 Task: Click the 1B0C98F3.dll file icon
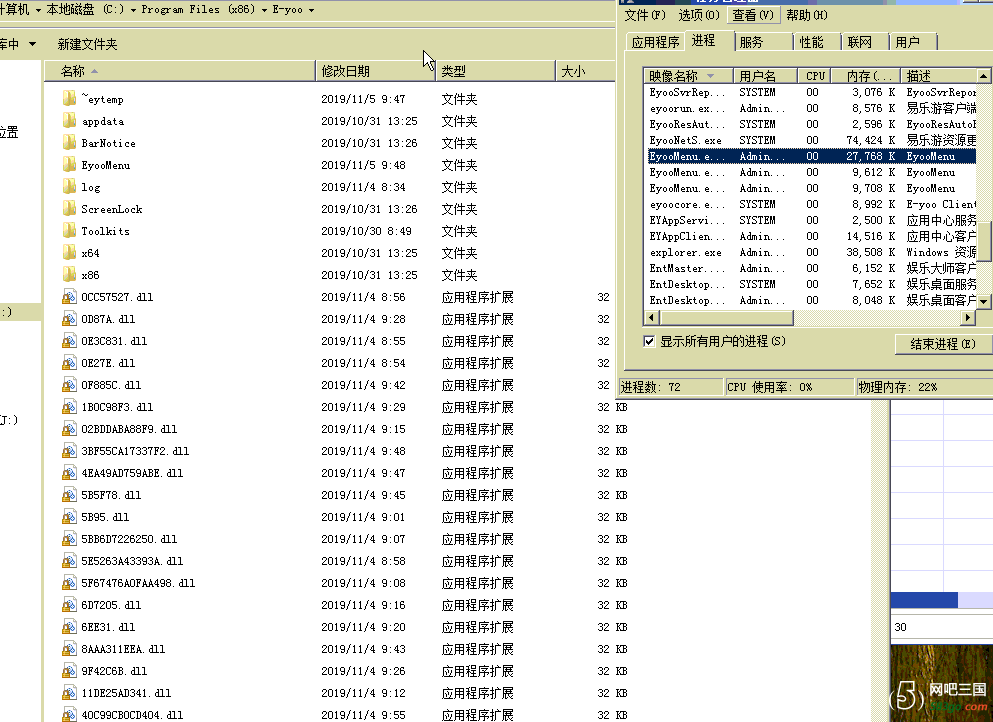pyautogui.click(x=70, y=407)
